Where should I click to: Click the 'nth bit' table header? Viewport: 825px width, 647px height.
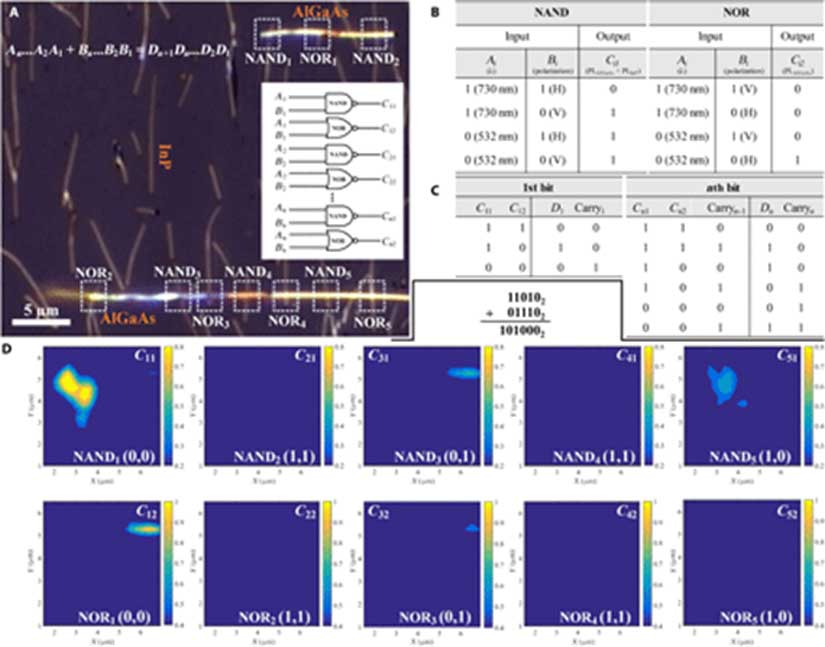coord(722,187)
